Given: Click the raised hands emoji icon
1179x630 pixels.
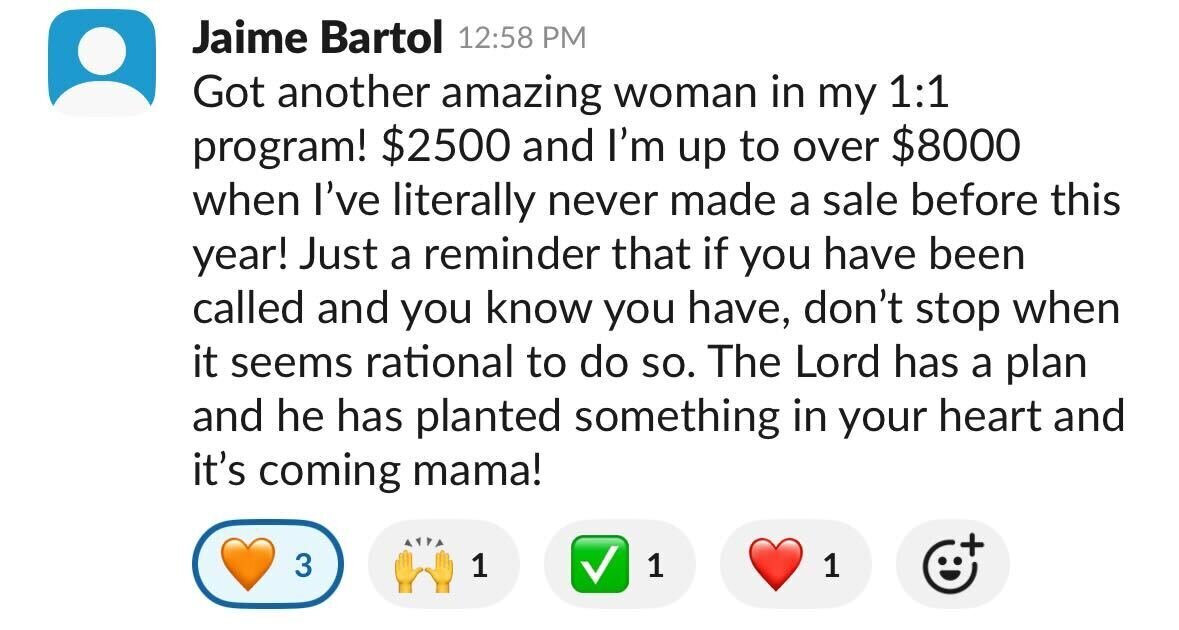Looking at the screenshot, I should tap(424, 565).
